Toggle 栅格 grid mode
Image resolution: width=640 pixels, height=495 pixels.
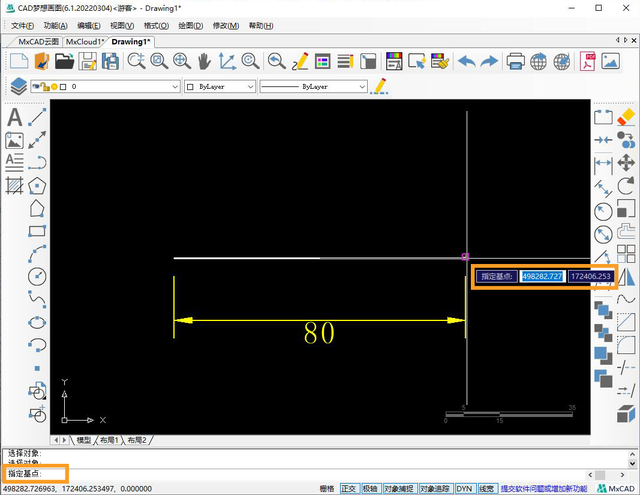(x=327, y=488)
